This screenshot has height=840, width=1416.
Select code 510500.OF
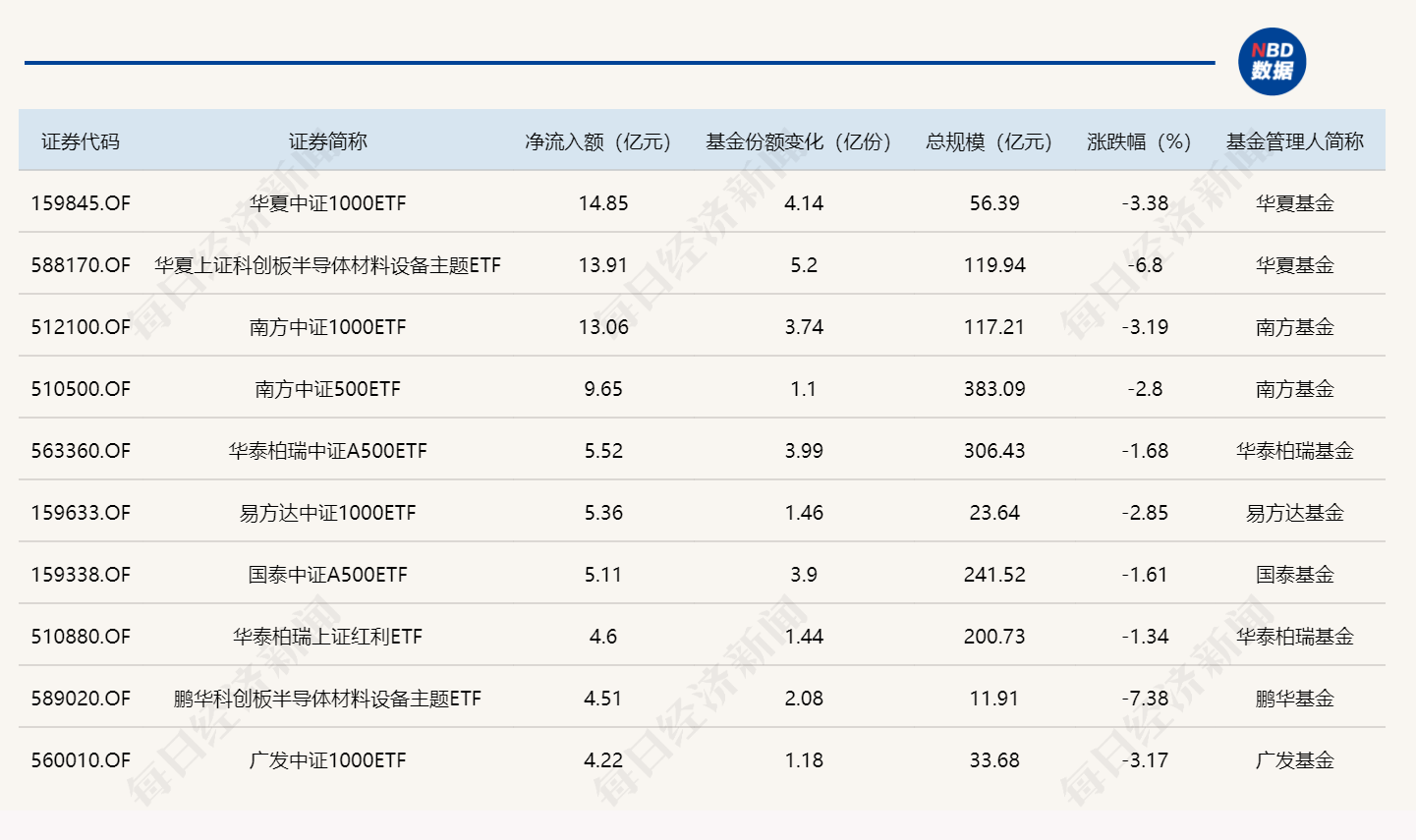pos(81,389)
